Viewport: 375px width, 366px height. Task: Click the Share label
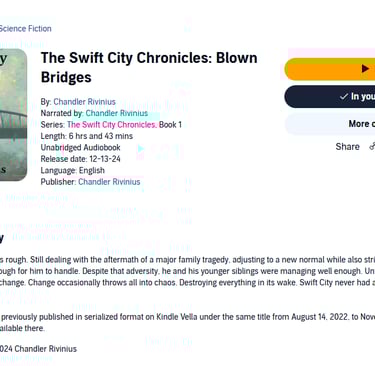(x=347, y=147)
